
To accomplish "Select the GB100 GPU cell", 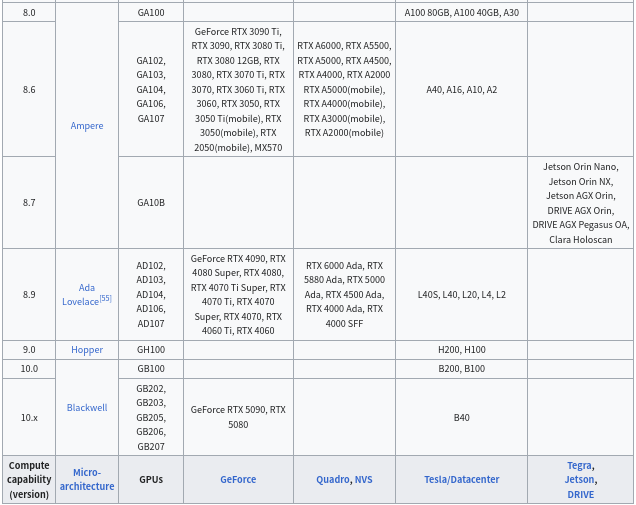I will tap(151, 369).
